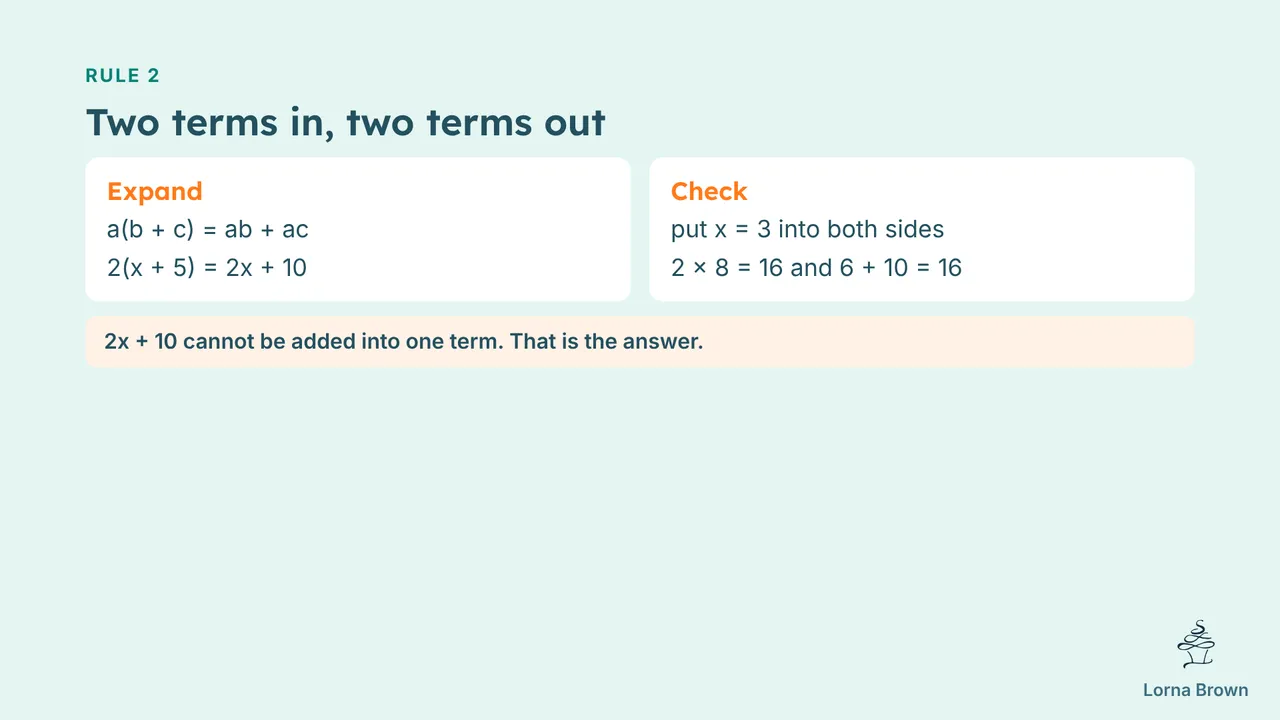The image size is (1280, 720).
Task: Click the RULE 2 label
Action: pos(123,76)
